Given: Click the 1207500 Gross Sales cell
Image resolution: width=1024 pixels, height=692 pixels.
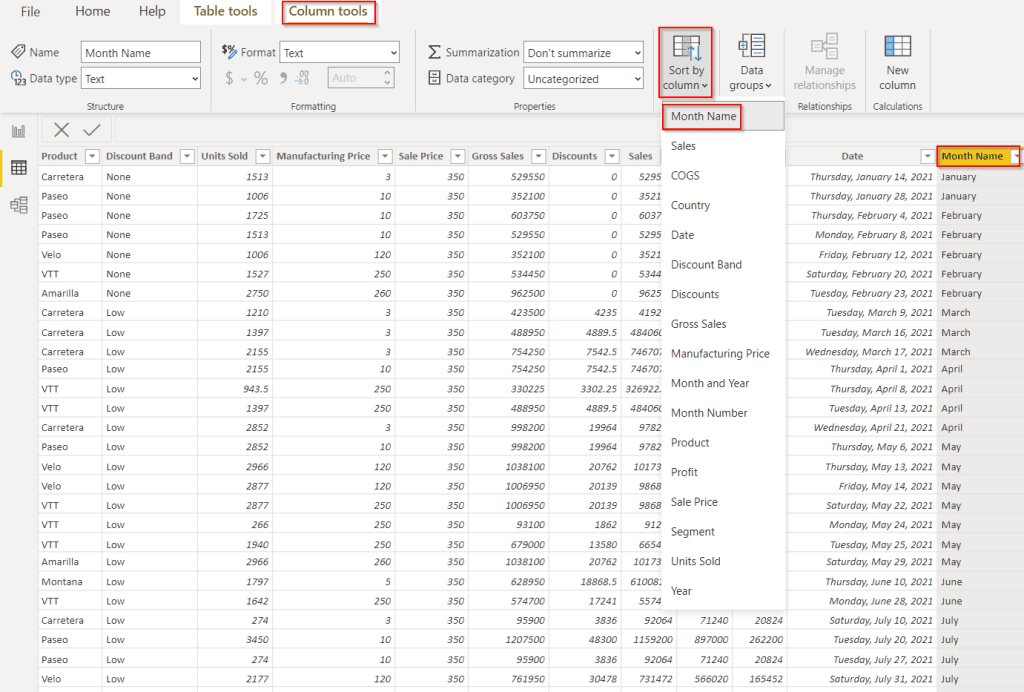Looking at the screenshot, I should [507, 640].
